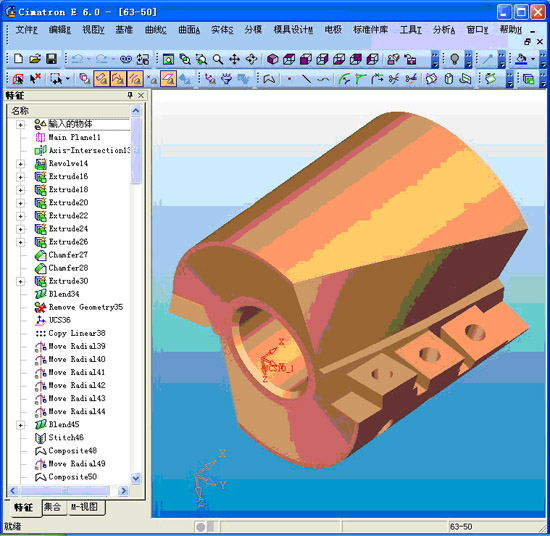Pin the feature panel with the pushpin
The width and height of the screenshot is (550, 536).
click(130, 95)
